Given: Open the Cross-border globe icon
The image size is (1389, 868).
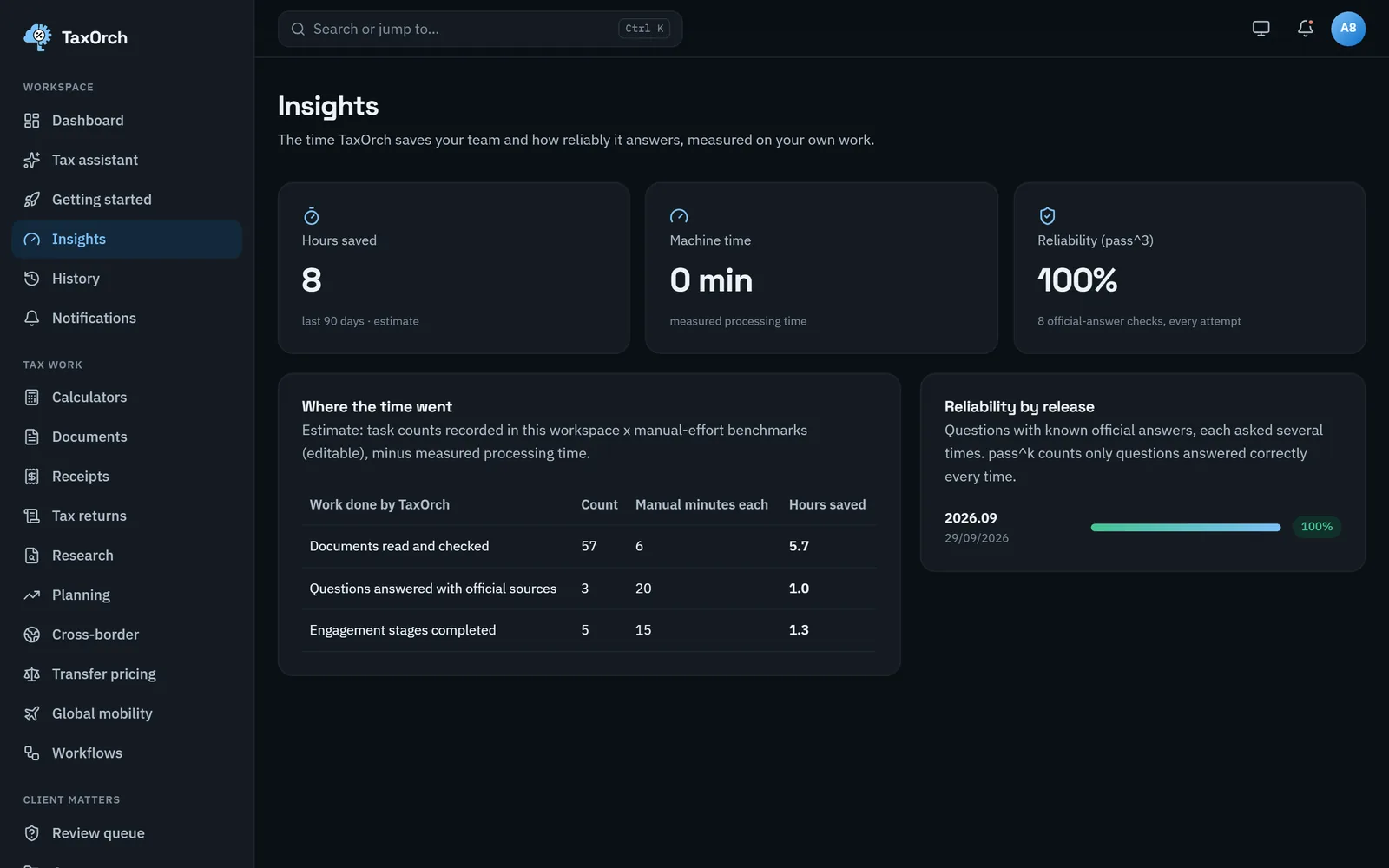Looking at the screenshot, I should pos(32,635).
